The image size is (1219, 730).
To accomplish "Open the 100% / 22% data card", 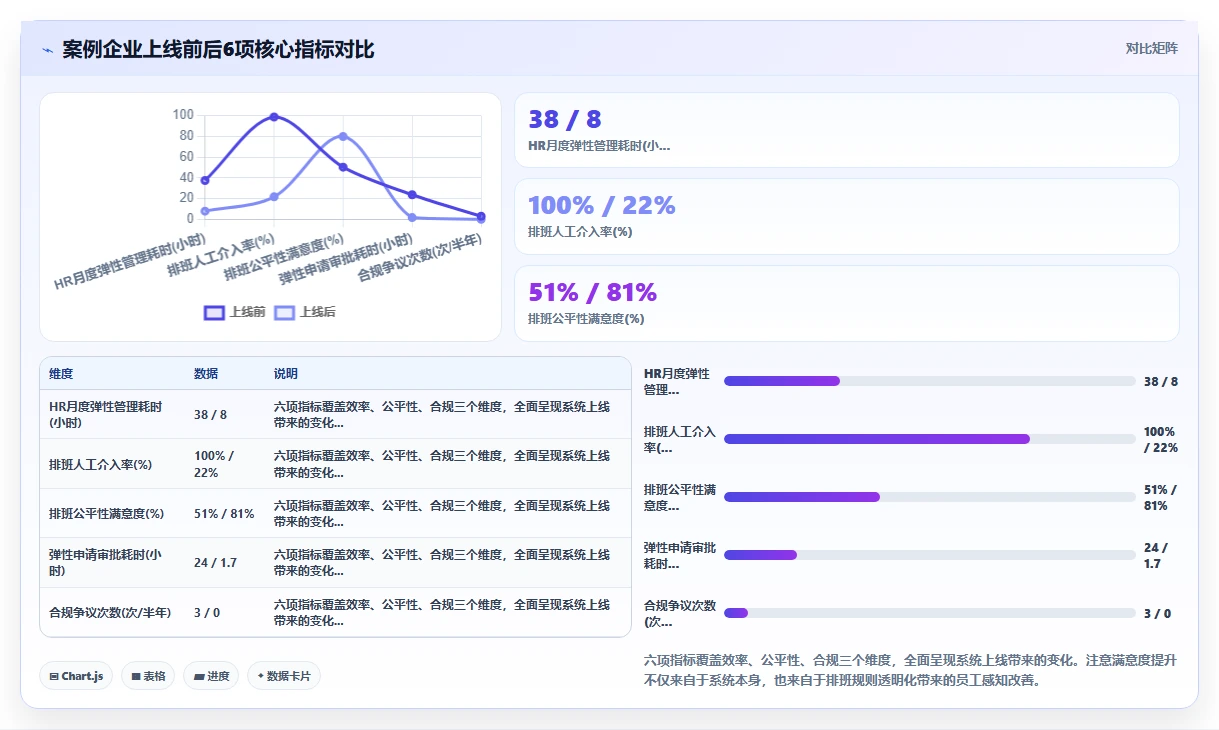I will [x=846, y=216].
